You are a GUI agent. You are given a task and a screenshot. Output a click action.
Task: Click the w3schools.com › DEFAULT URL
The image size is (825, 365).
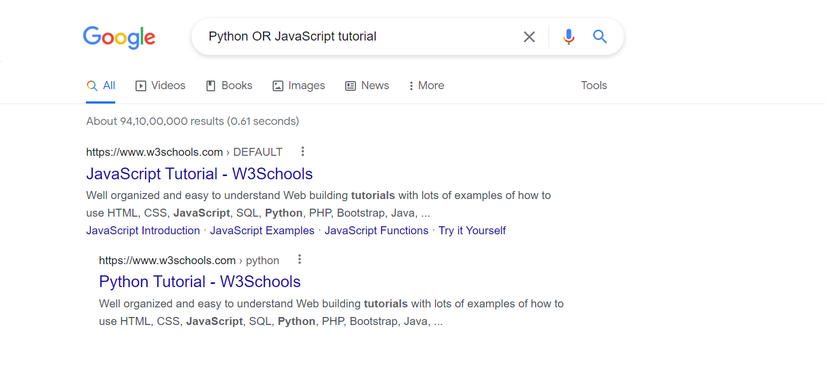coord(184,153)
